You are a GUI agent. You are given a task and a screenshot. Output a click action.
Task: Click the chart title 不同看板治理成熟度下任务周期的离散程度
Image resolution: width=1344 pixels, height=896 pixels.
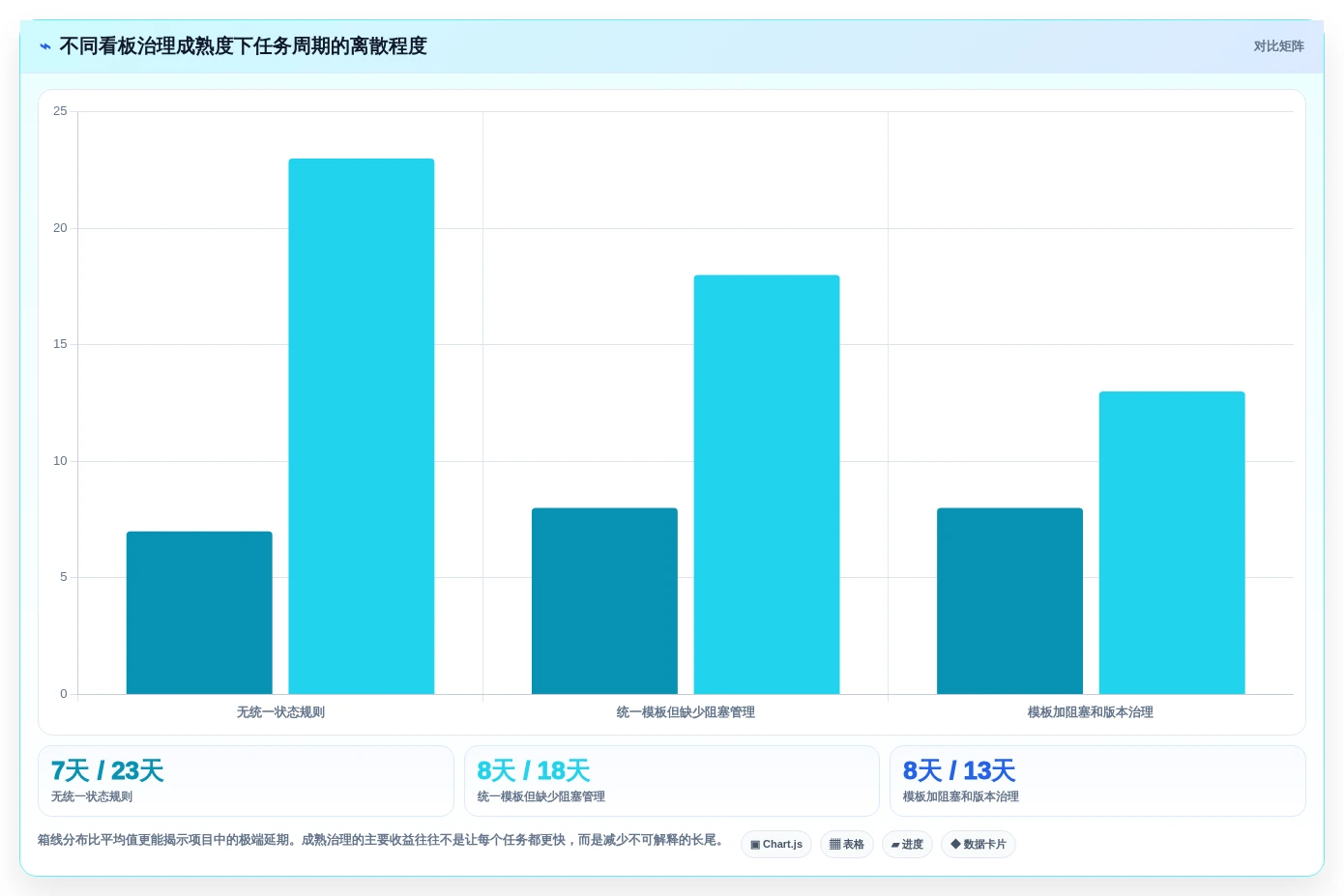243,46
